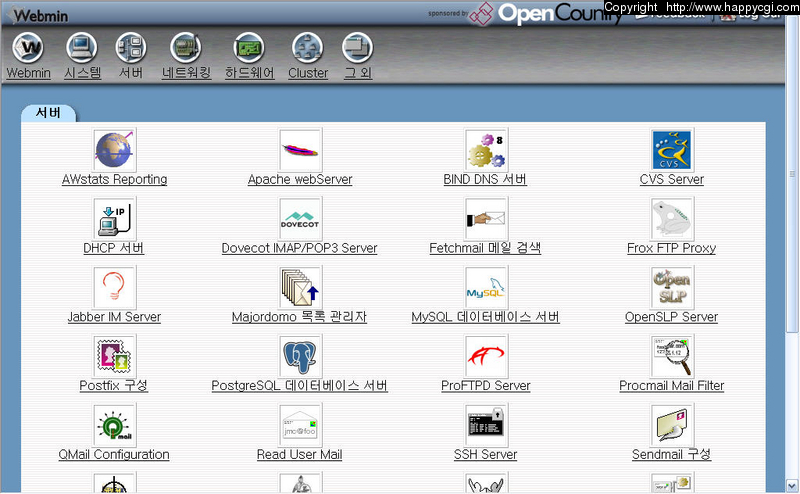
Task: Select the 시스템 category monitor icon
Action: 82,48
